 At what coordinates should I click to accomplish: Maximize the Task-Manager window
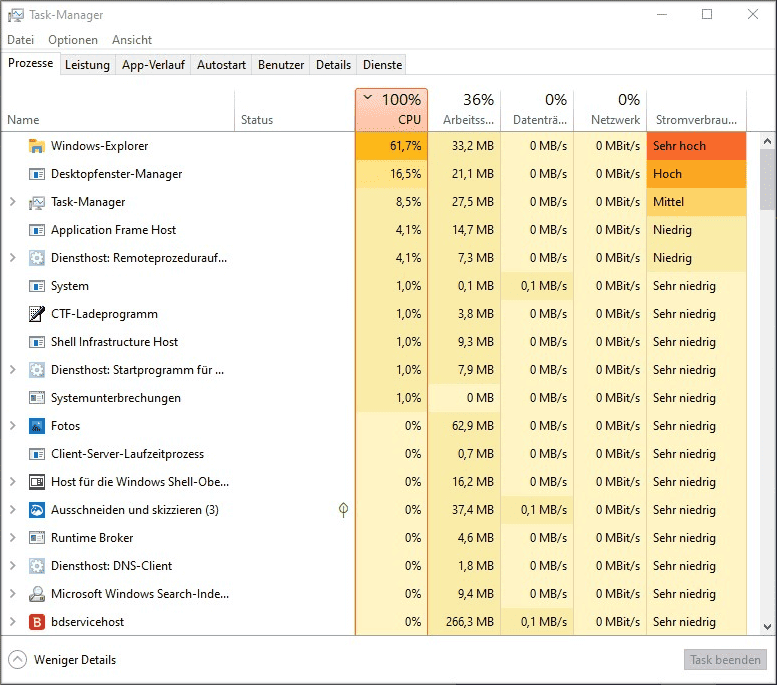click(x=707, y=14)
